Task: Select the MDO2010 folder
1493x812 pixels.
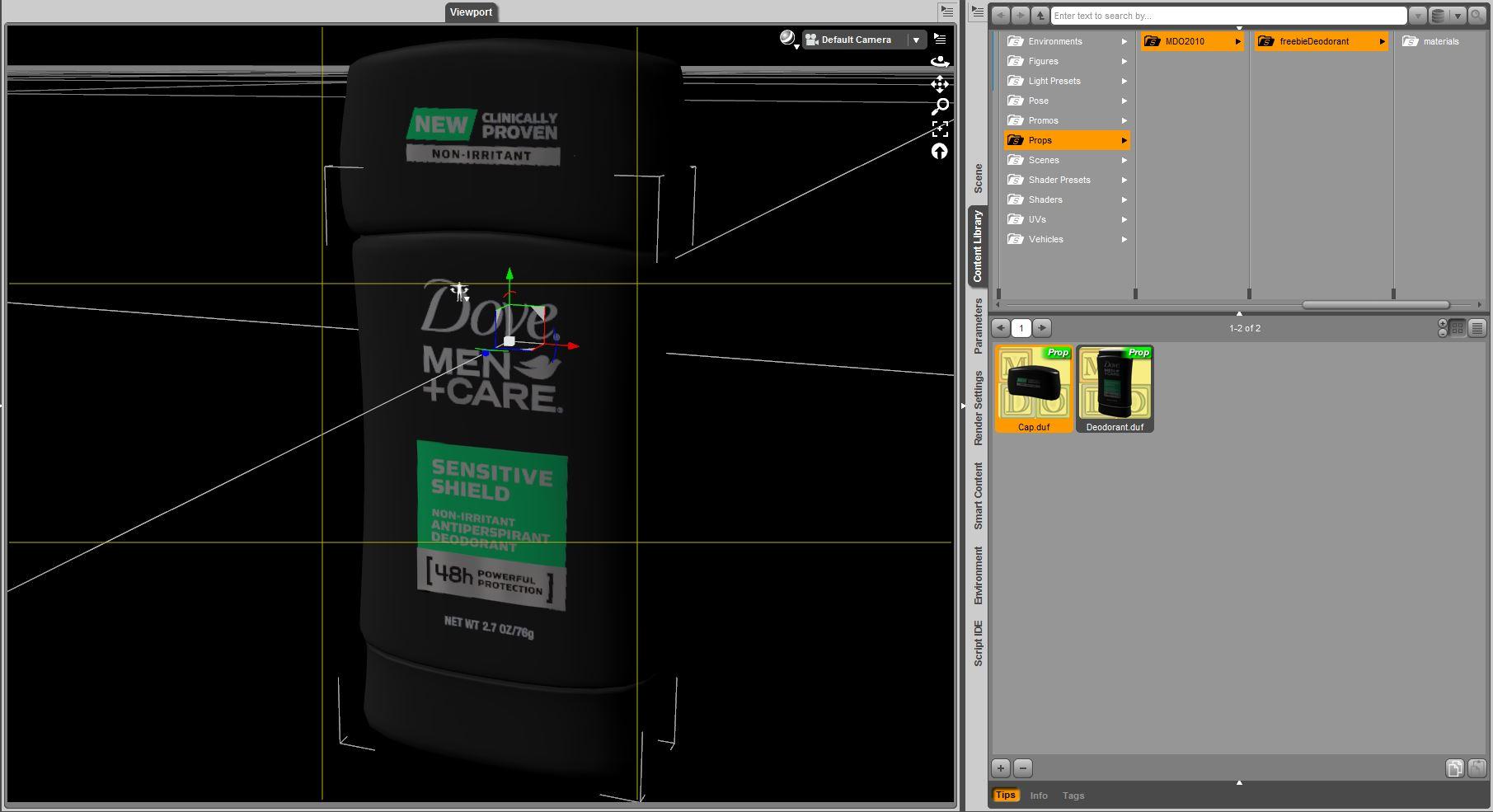Action: 1192,41
